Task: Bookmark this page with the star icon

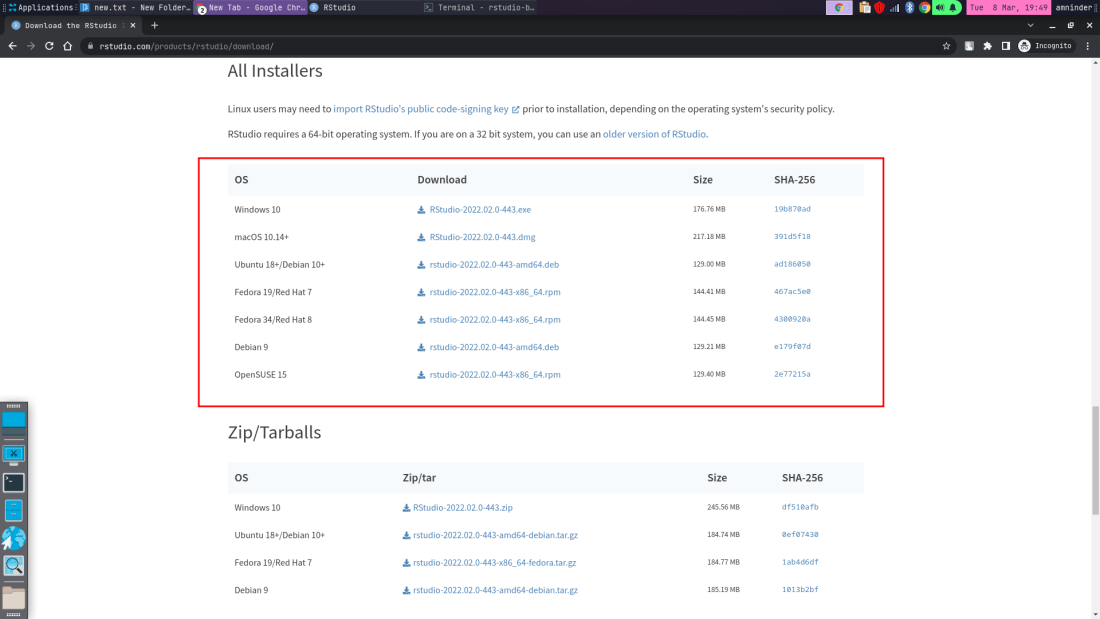Action: (946, 46)
